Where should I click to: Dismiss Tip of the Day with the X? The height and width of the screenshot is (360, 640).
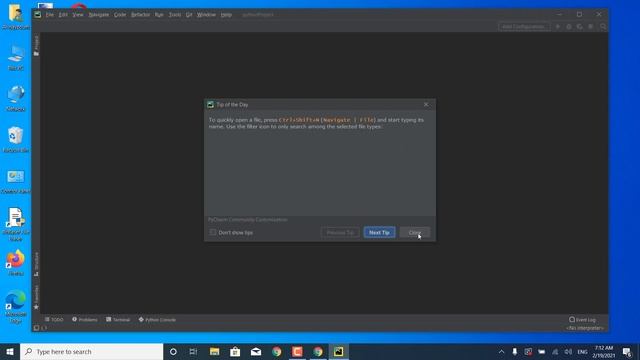pos(426,104)
